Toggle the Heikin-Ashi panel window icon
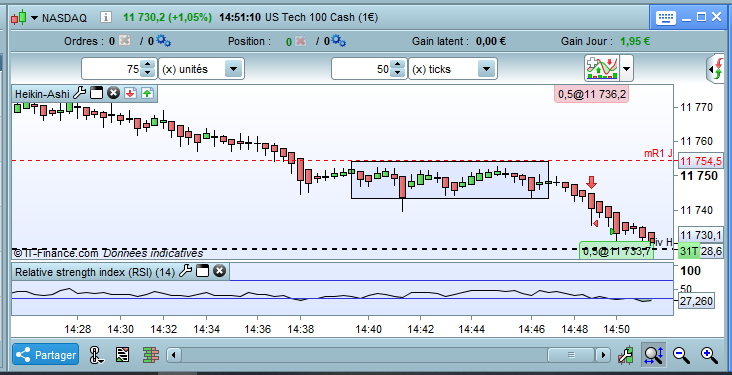732x375 pixels. point(96,93)
